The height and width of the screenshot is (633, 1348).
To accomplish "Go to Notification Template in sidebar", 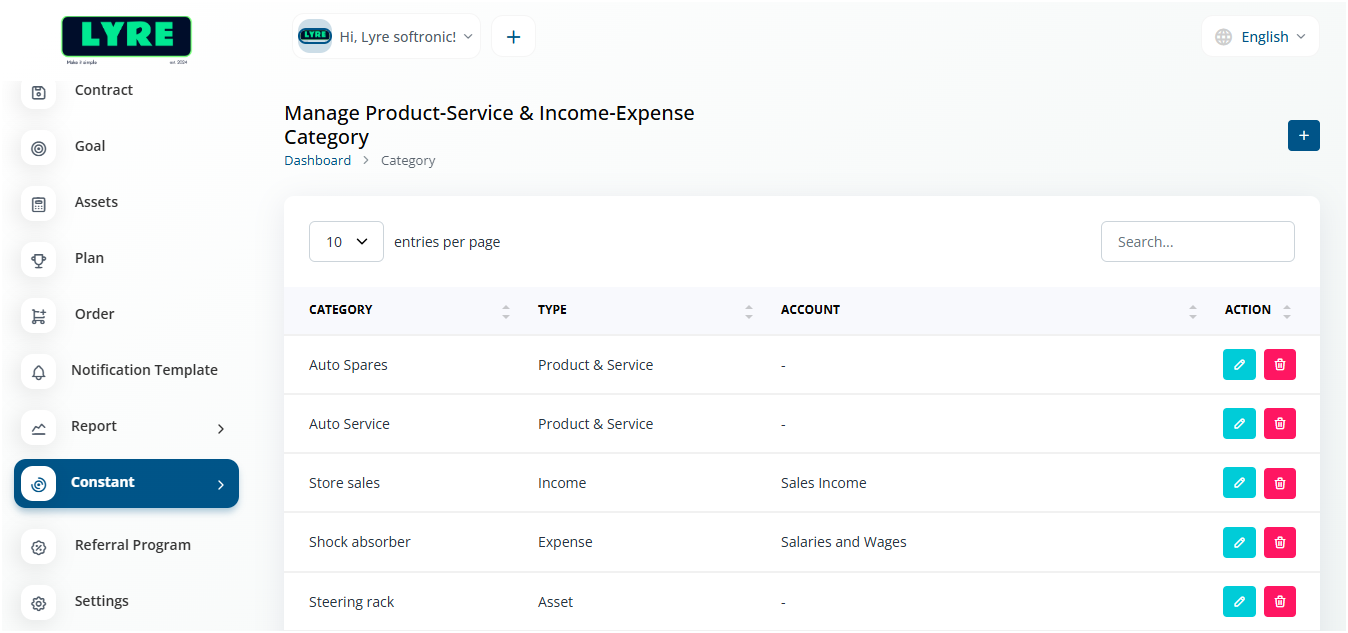I will 144,370.
